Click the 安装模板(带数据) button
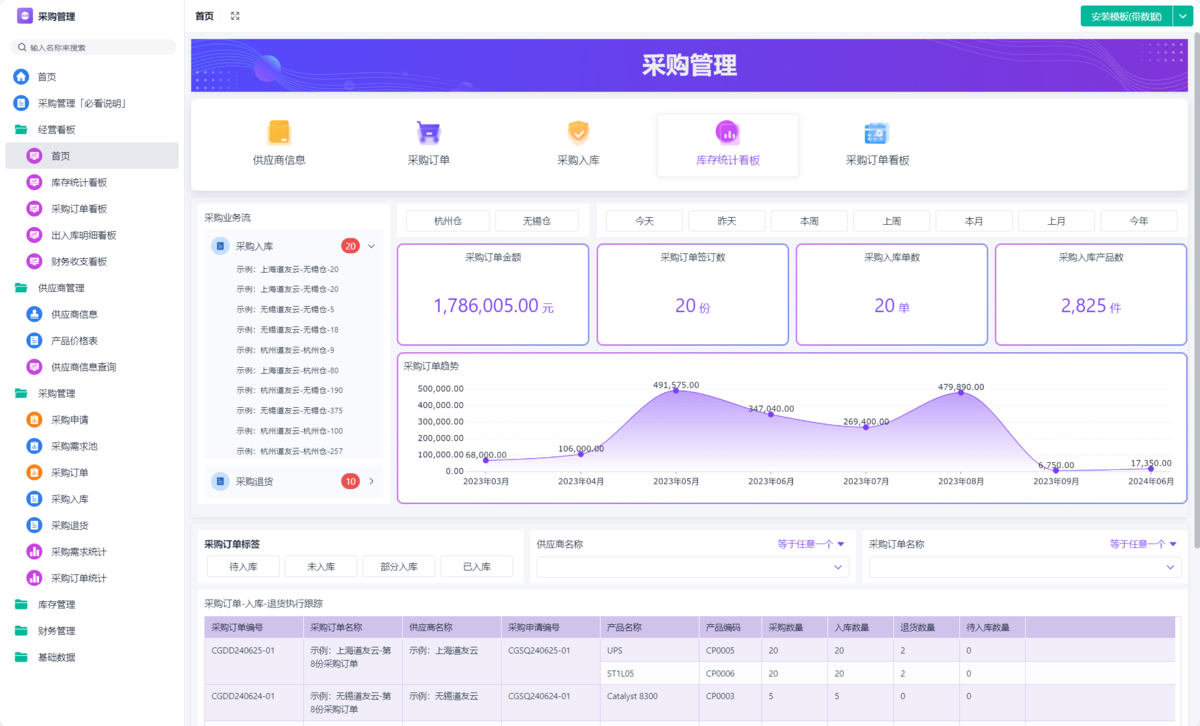 (x=1126, y=16)
